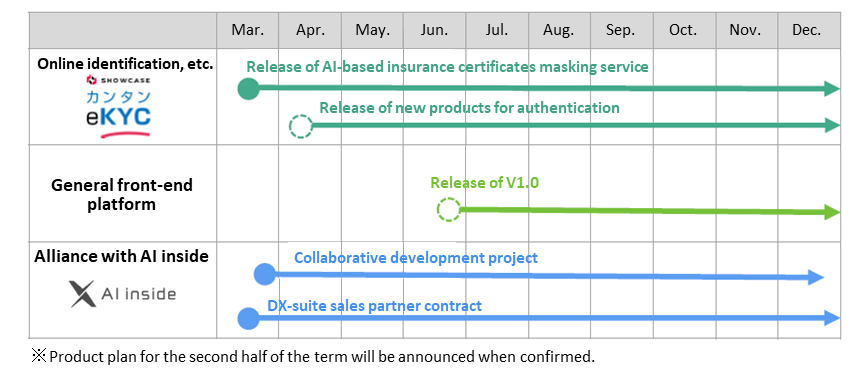Click the Dec. column header

pyautogui.click(x=807, y=30)
